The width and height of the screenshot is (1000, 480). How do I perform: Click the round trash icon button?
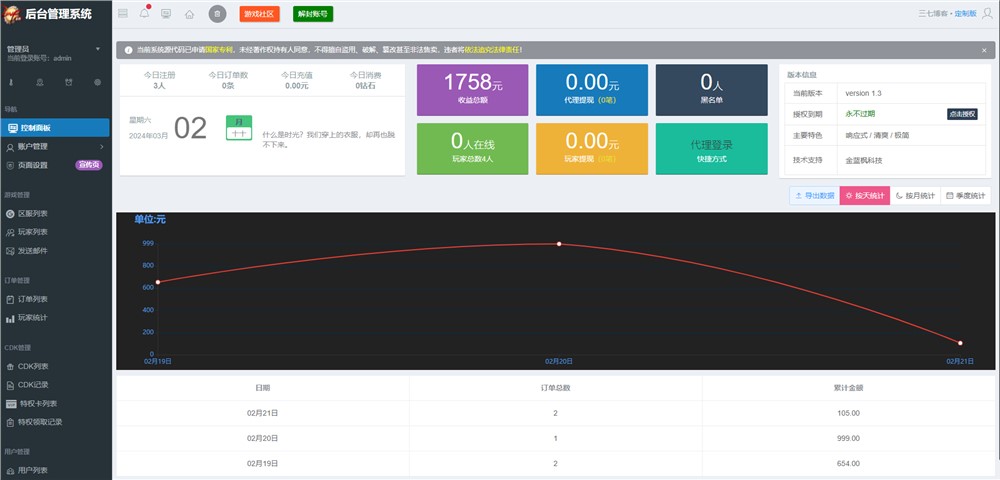[x=217, y=14]
